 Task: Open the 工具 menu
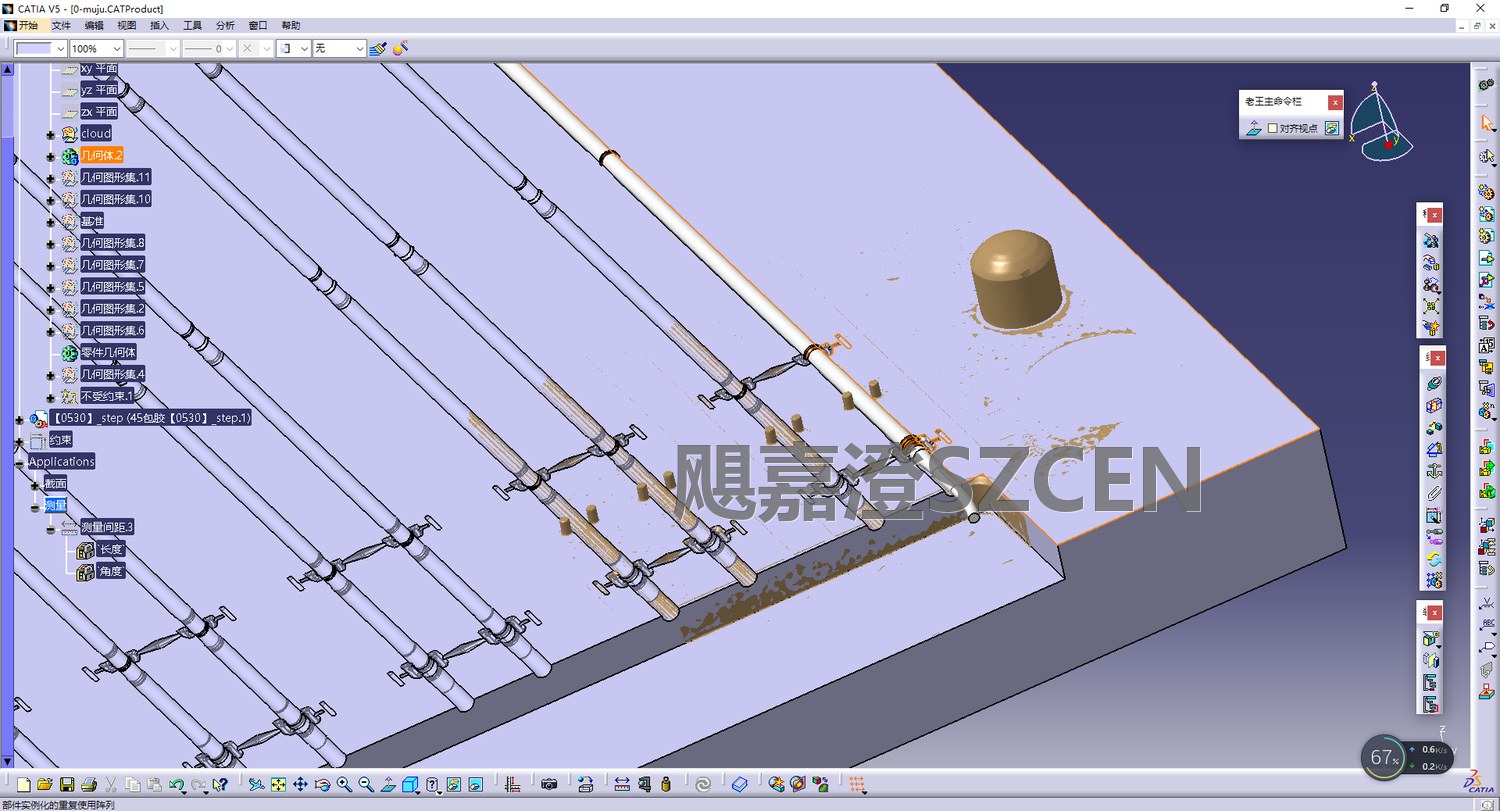click(x=192, y=25)
